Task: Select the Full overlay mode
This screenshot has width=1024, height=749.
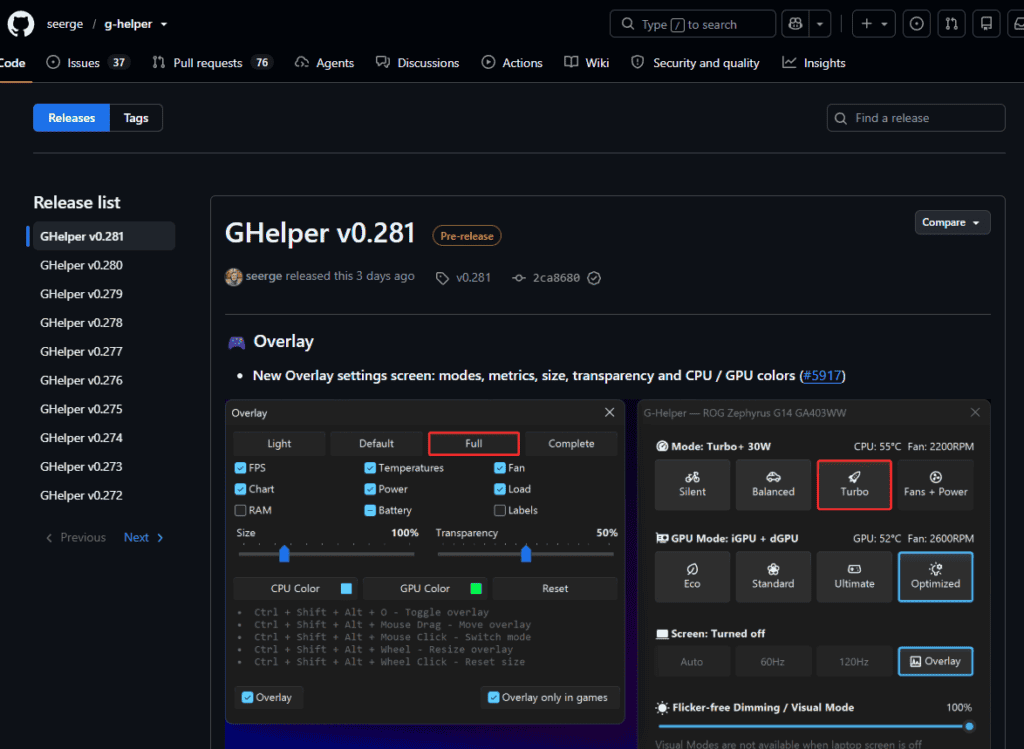Action: 473,443
